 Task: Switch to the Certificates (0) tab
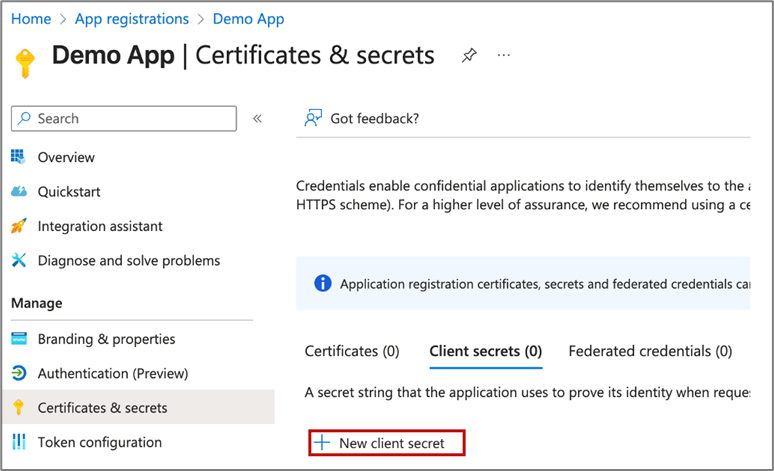pyautogui.click(x=351, y=351)
